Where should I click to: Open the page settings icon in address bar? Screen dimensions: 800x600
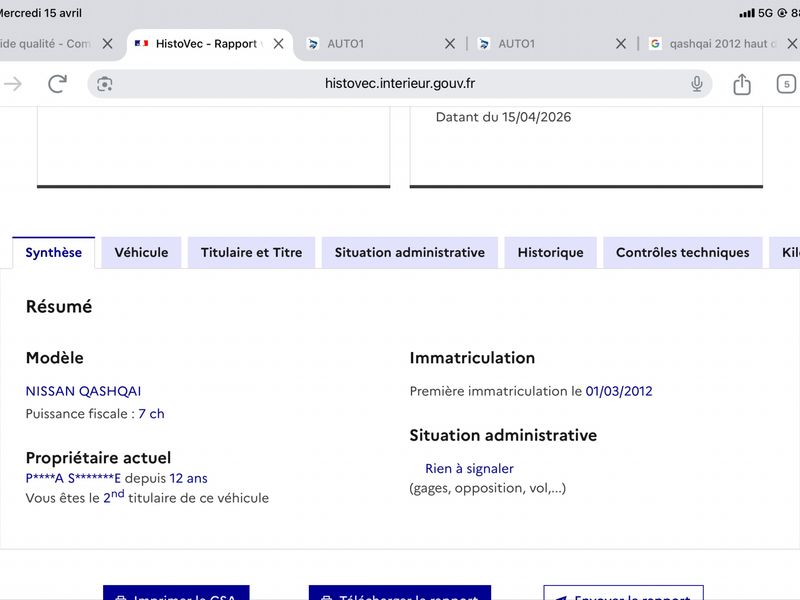pyautogui.click(x=105, y=84)
